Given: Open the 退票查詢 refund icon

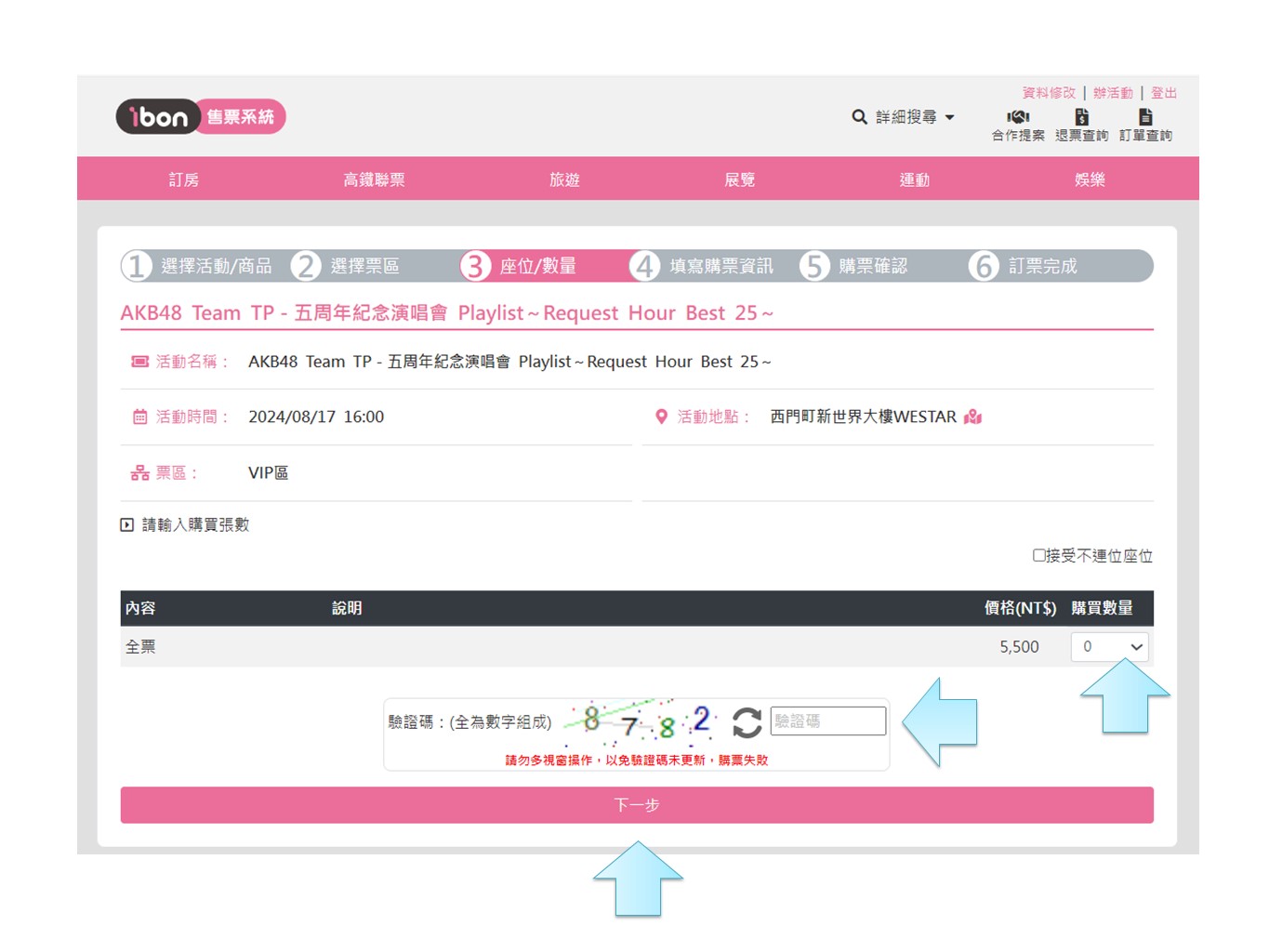Looking at the screenshot, I should tap(1081, 117).
